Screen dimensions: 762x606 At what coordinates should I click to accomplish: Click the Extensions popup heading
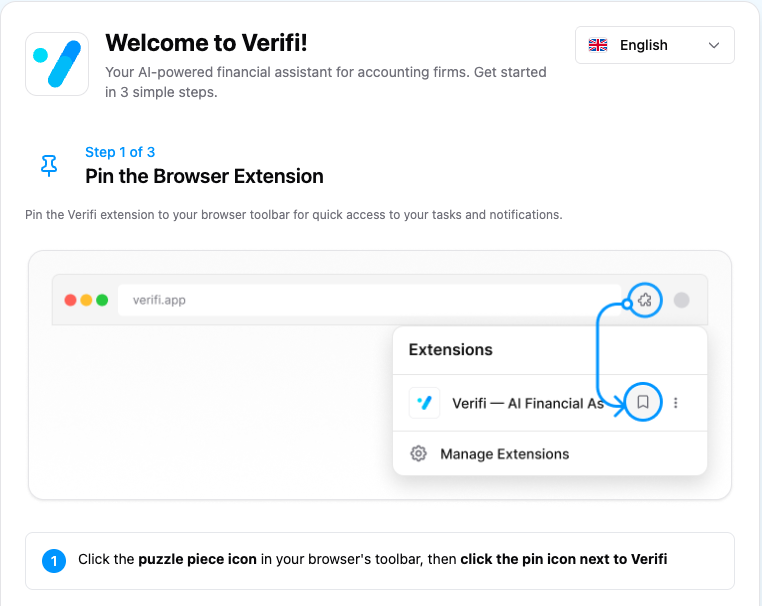pyautogui.click(x=450, y=350)
